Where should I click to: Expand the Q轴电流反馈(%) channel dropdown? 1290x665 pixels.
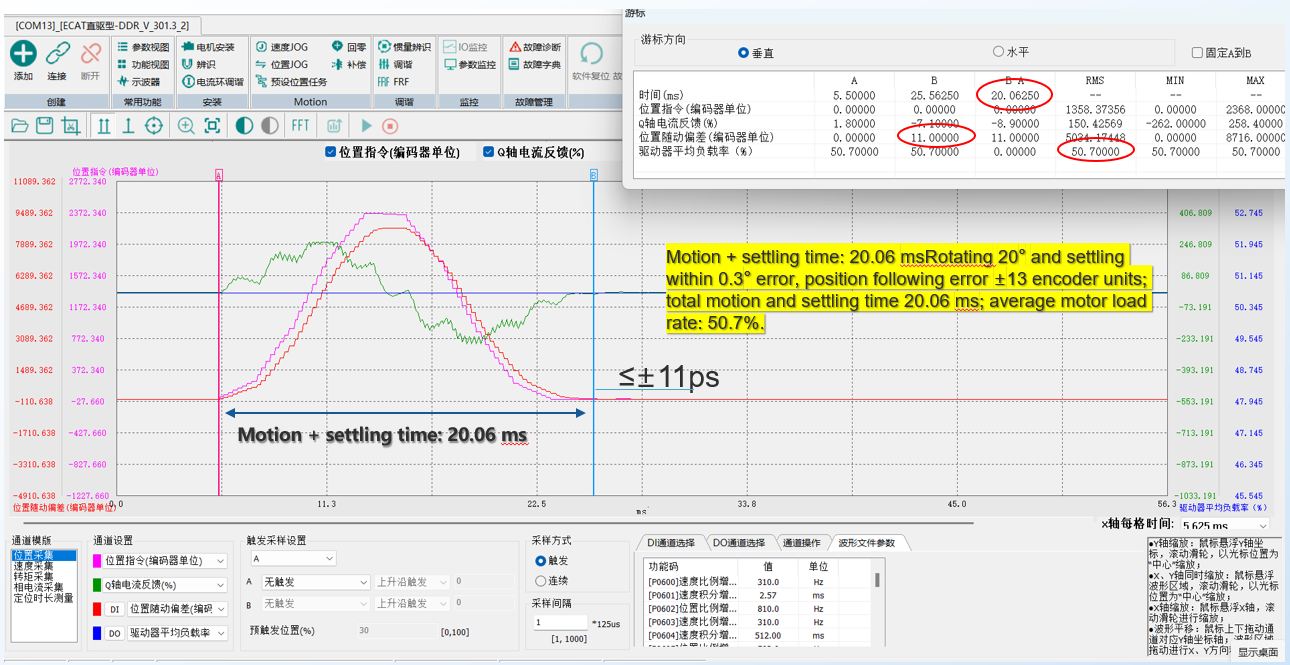(220, 585)
